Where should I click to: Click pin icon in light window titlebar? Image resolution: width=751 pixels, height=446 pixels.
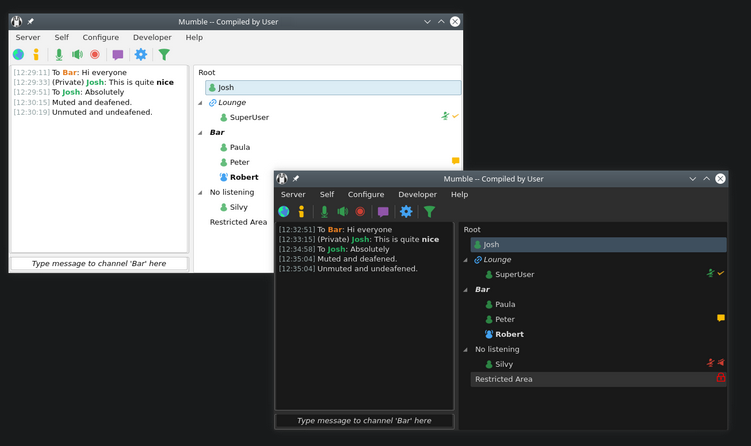(31, 22)
